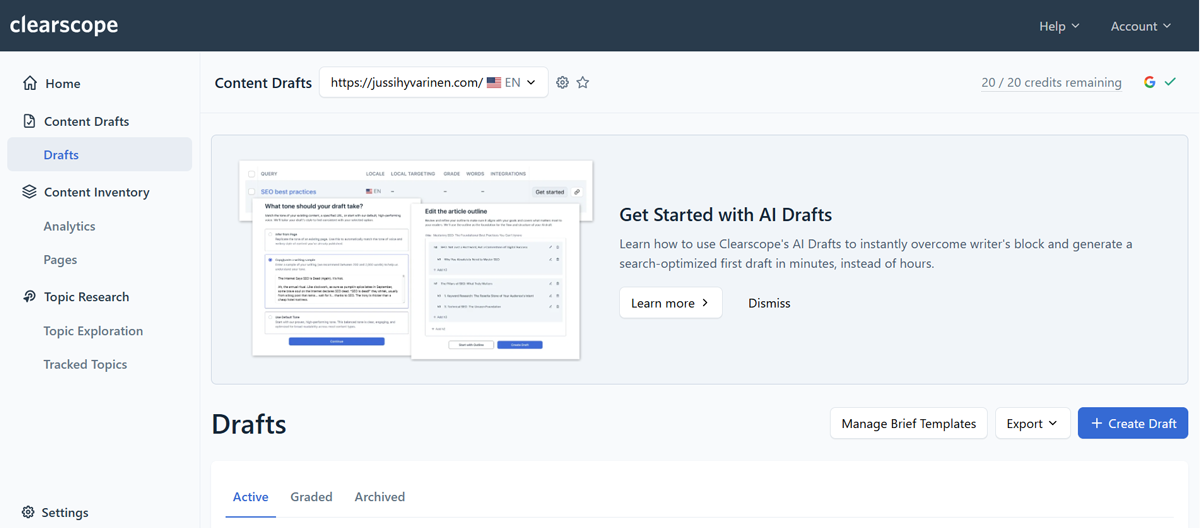Click the Settings gear icon in sidebar

[x=28, y=512]
